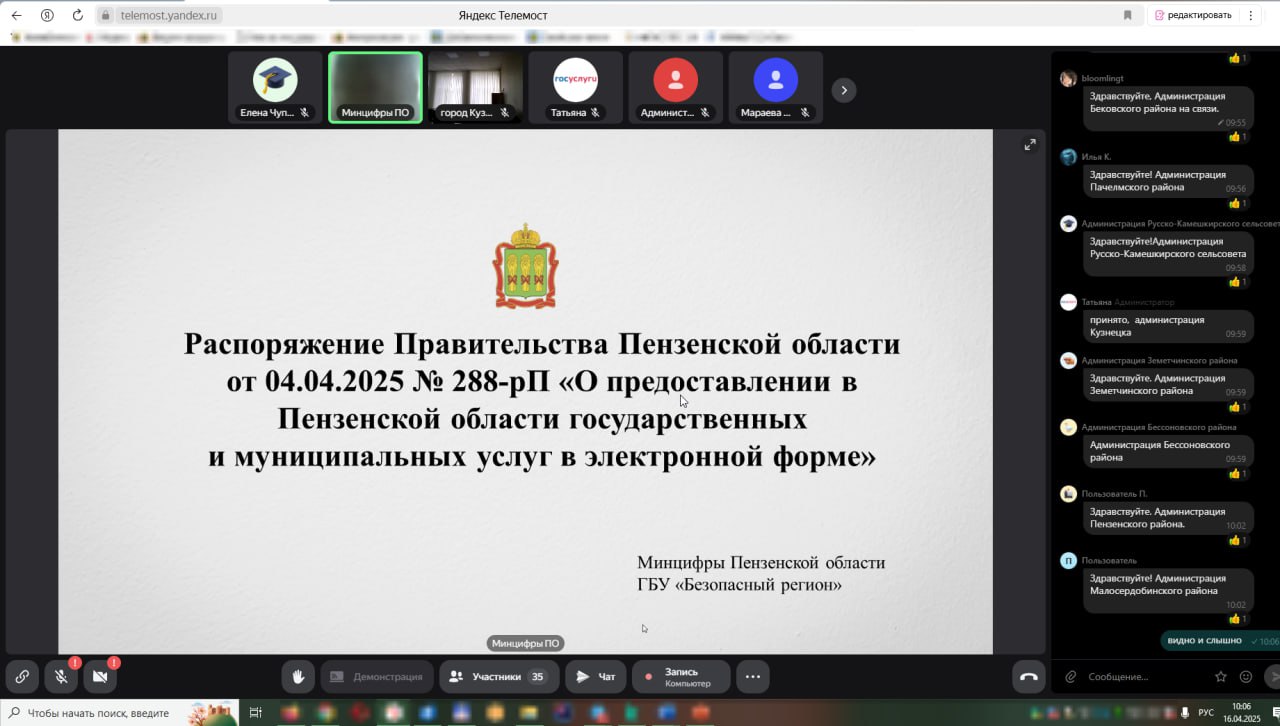Screen dimensions: 1280x726
Task: Select the Татьяна participant thumbnail
Action: [x=575, y=87]
